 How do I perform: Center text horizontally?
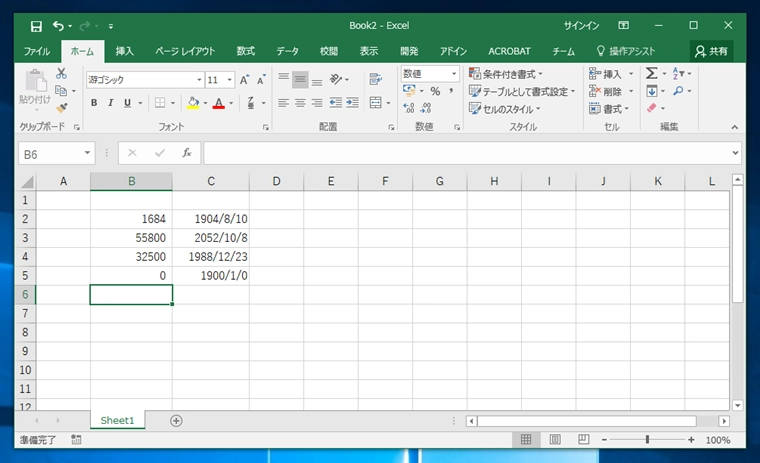tap(300, 103)
